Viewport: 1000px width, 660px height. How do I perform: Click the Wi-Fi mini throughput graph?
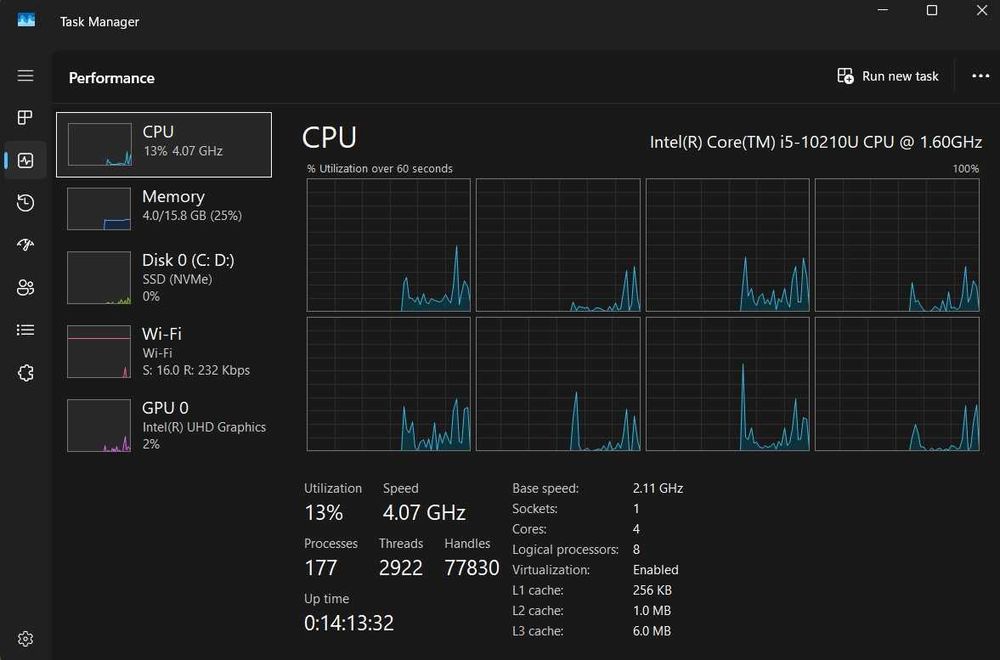point(99,351)
